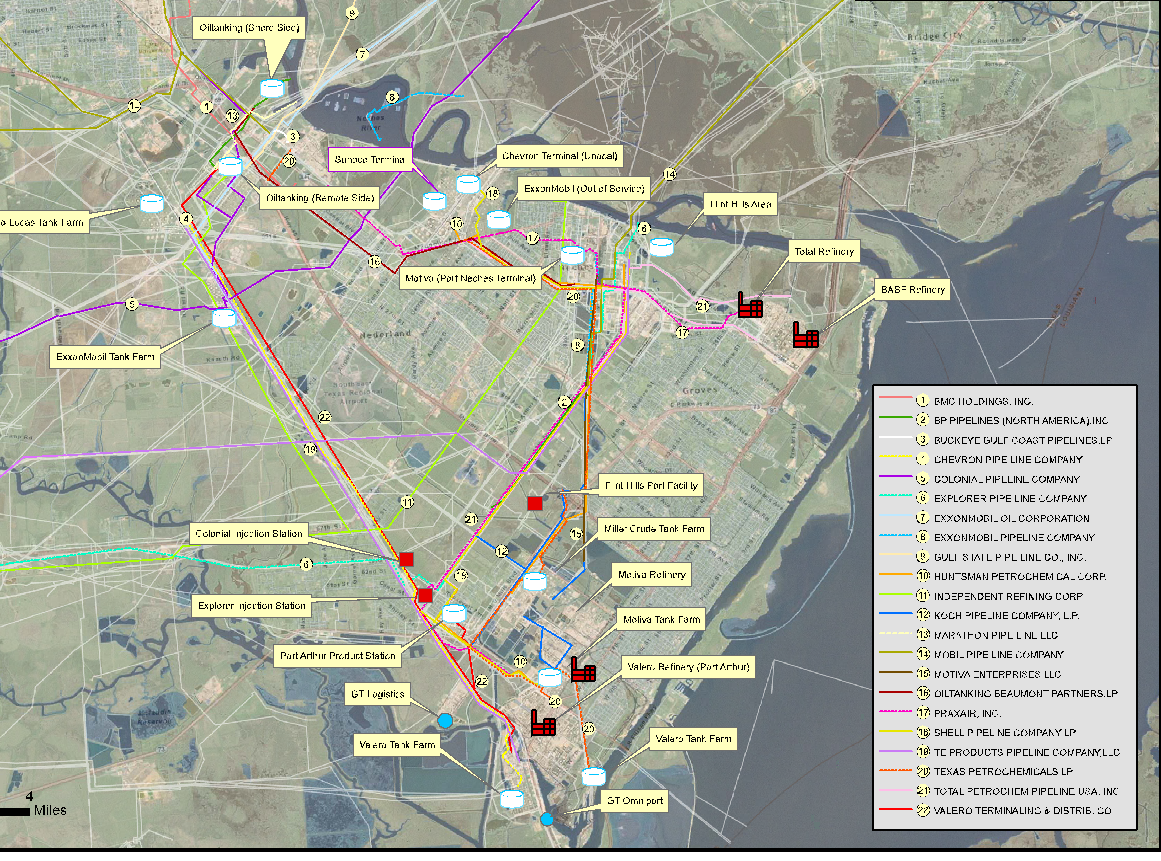Select Shell Pipeline Company LP legend entry
This screenshot has height=861, width=1161.
(978, 733)
